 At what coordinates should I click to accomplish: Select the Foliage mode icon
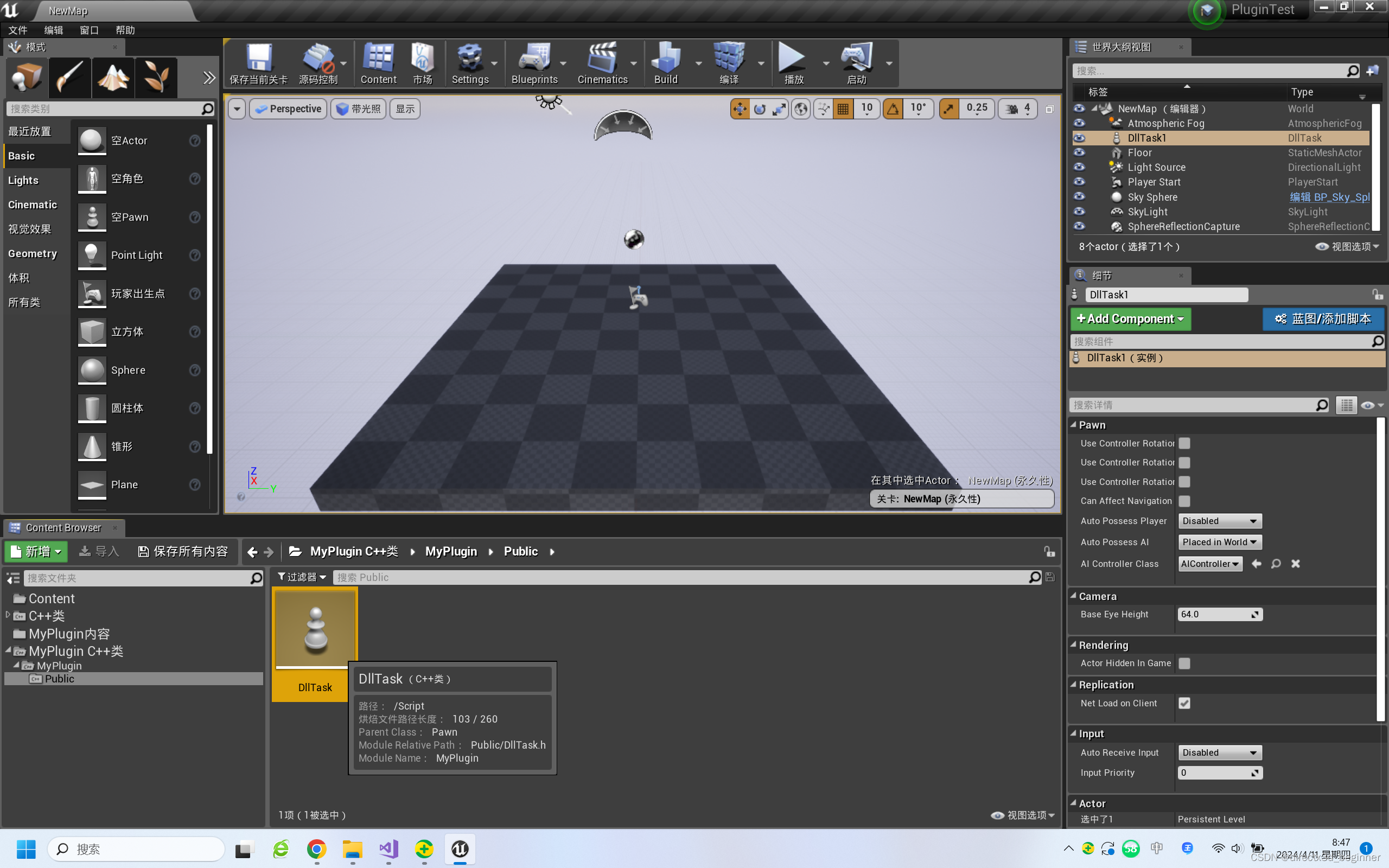(x=156, y=78)
